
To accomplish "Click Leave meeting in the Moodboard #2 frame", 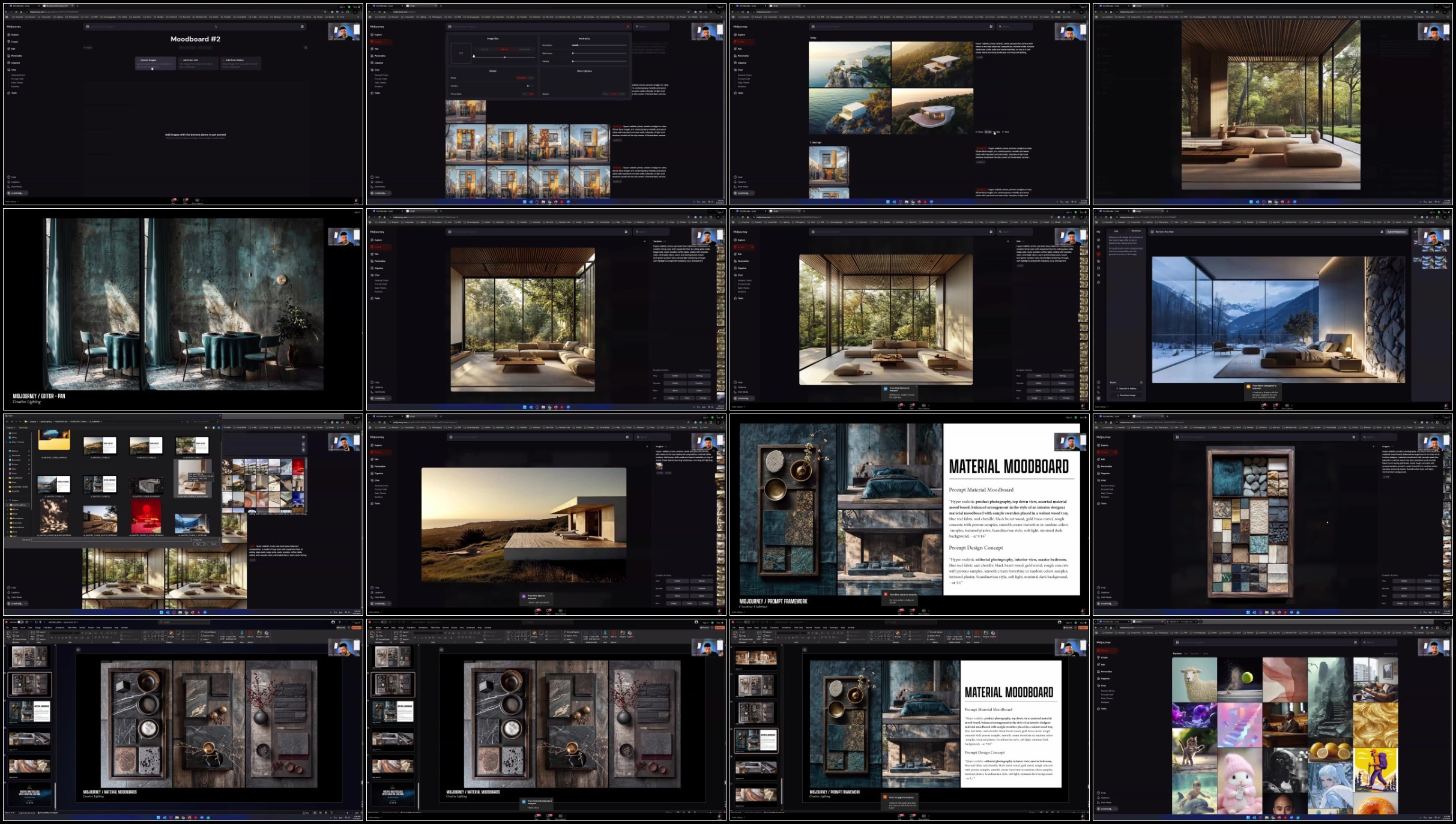I will [357, 201].
